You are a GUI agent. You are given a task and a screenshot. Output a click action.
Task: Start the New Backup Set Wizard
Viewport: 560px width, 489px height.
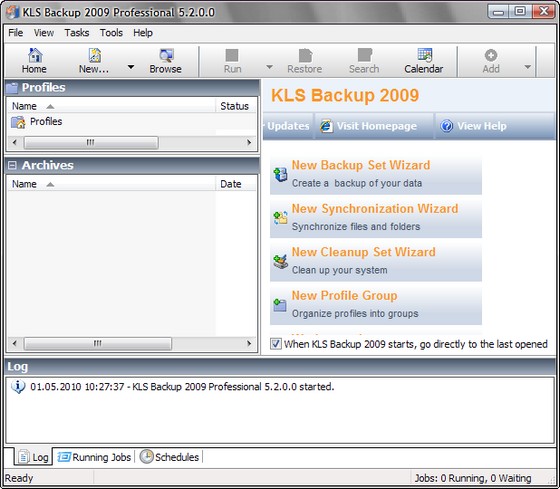tap(376, 175)
